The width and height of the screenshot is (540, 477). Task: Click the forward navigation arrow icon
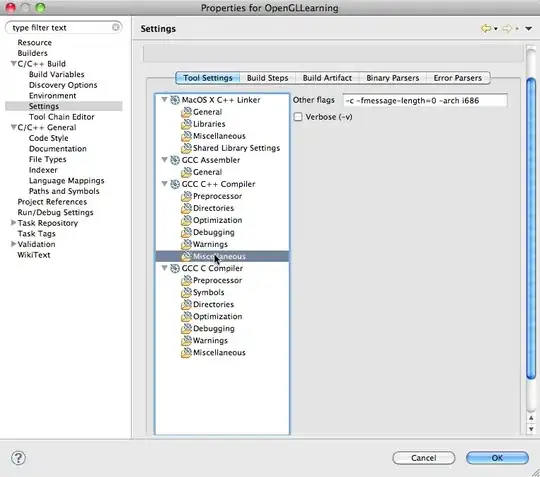[x=507, y=29]
